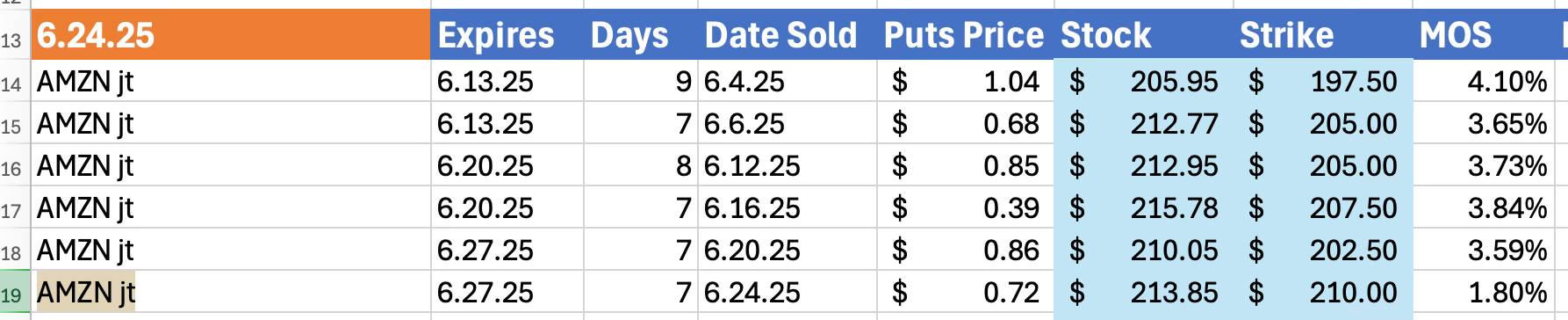Click the date sold cell 6.12.25

pyautogui.click(x=788, y=166)
